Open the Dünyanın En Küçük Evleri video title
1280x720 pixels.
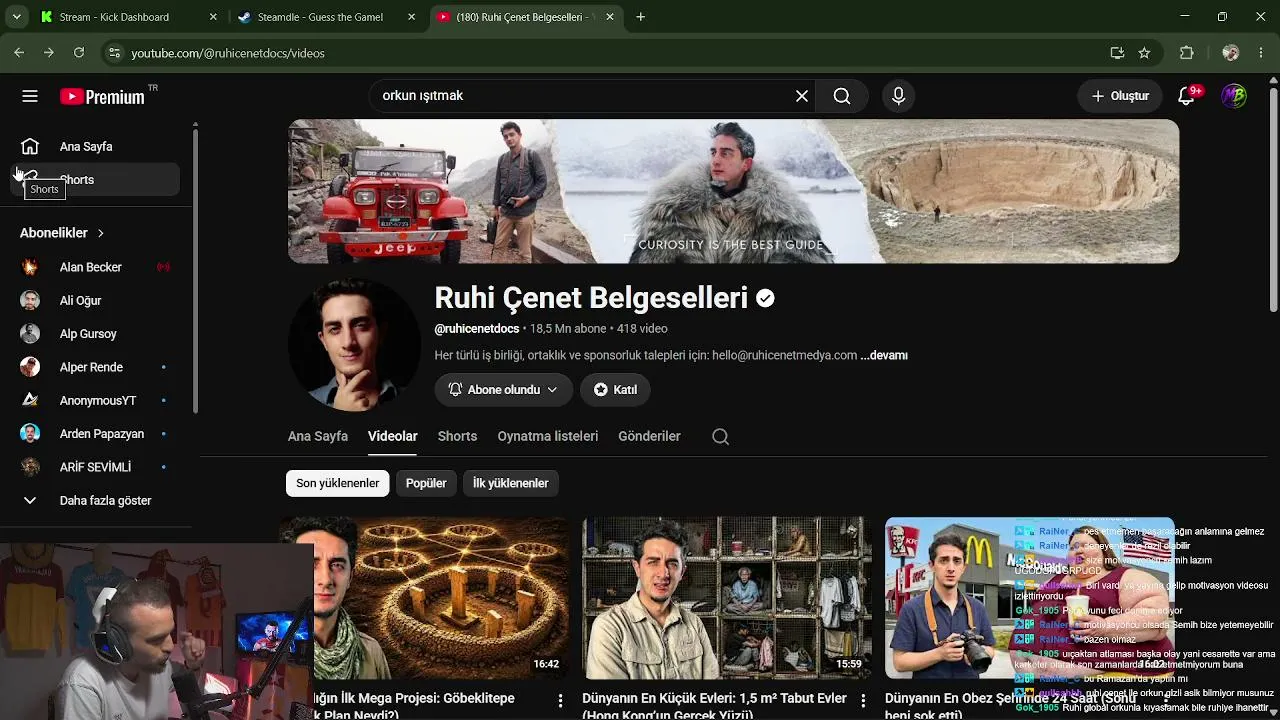714,706
